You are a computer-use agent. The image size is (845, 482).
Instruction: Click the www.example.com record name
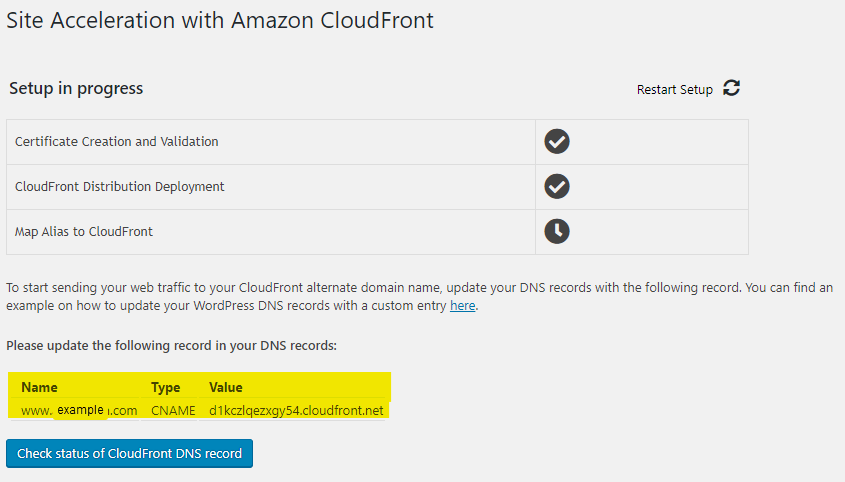pos(79,410)
